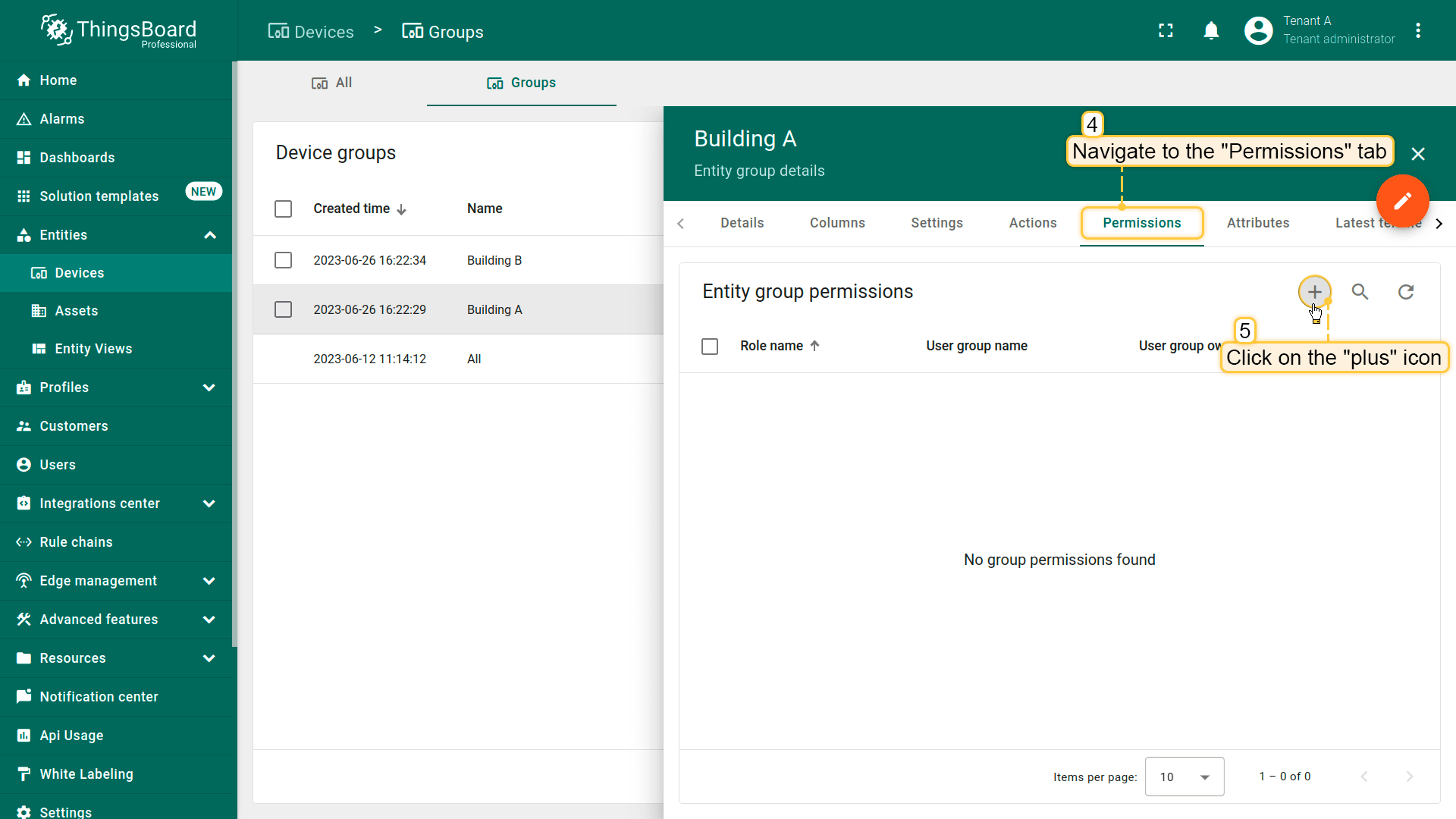Screen dimensions: 1456x819
Task: Click the Devices breadcrumb link
Action: [311, 32]
